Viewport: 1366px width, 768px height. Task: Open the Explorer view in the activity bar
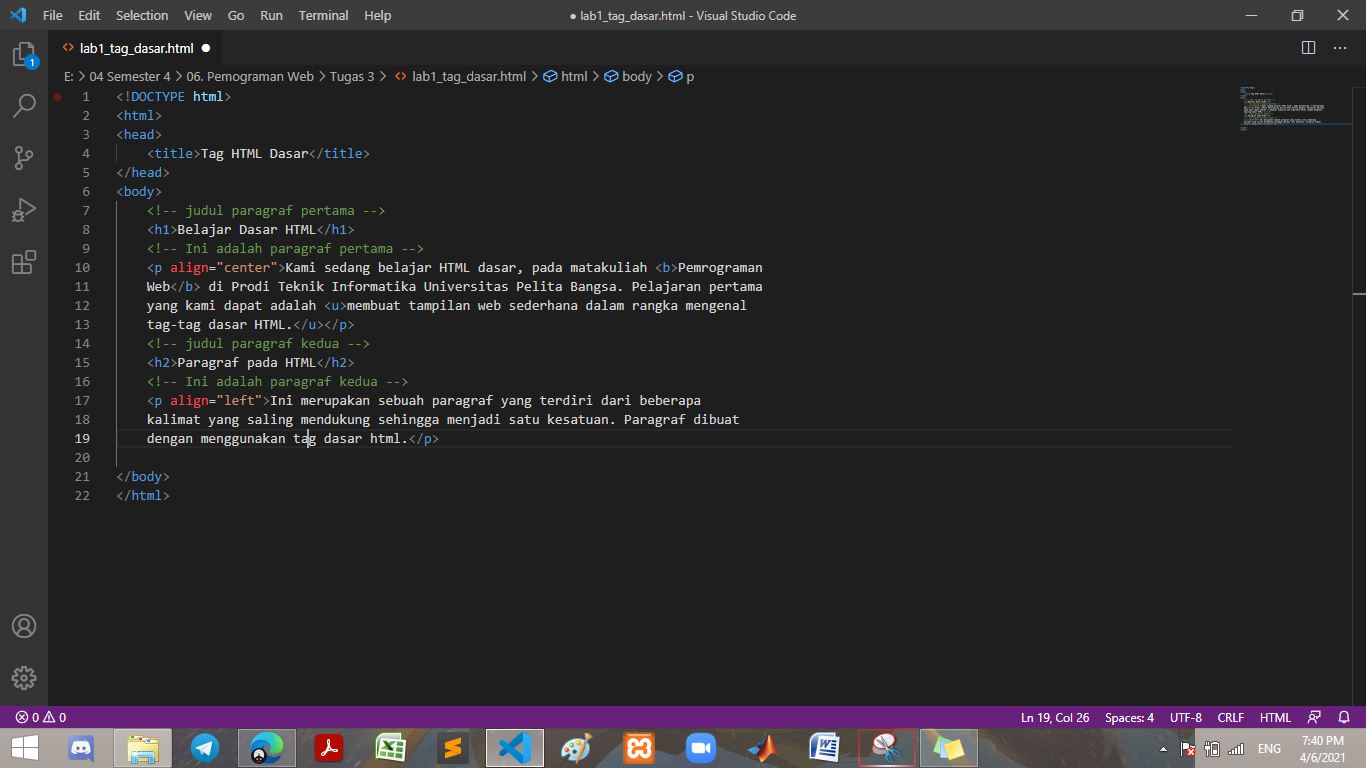[x=24, y=57]
